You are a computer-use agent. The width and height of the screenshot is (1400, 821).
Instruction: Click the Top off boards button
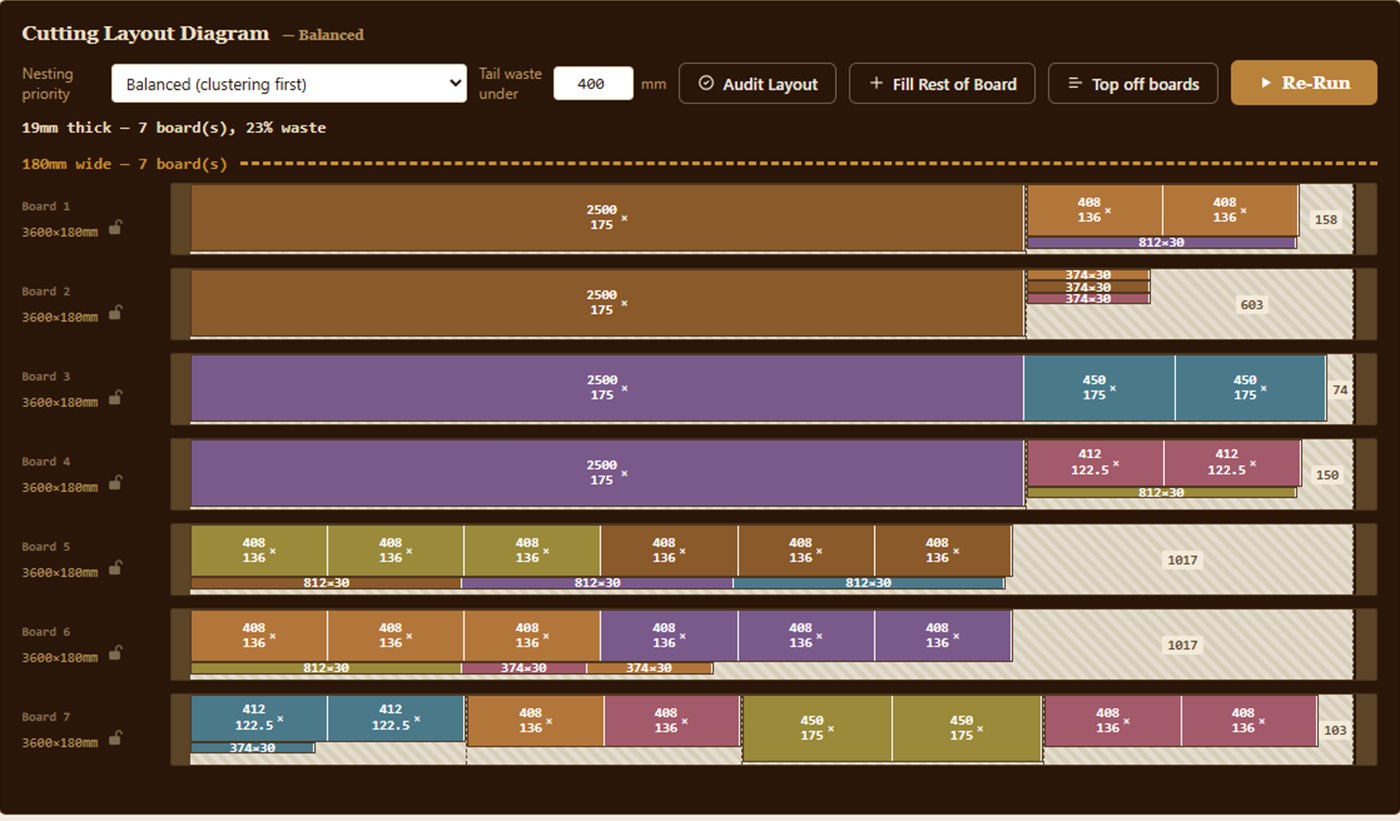click(1133, 84)
